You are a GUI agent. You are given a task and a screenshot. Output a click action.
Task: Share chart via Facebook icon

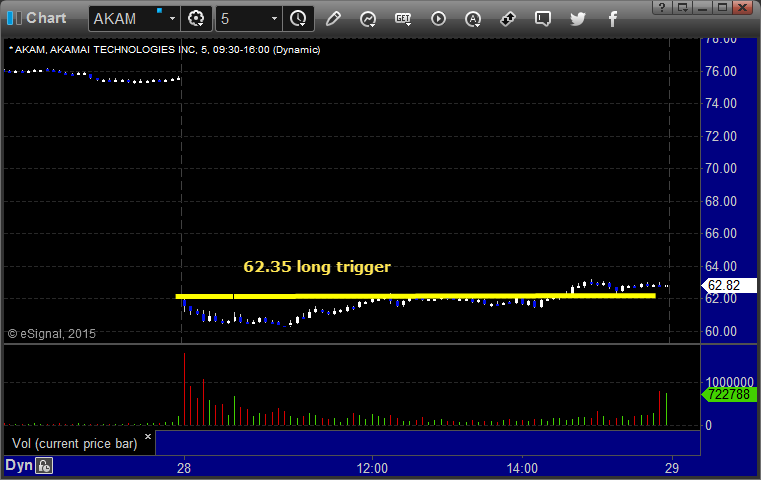point(612,19)
